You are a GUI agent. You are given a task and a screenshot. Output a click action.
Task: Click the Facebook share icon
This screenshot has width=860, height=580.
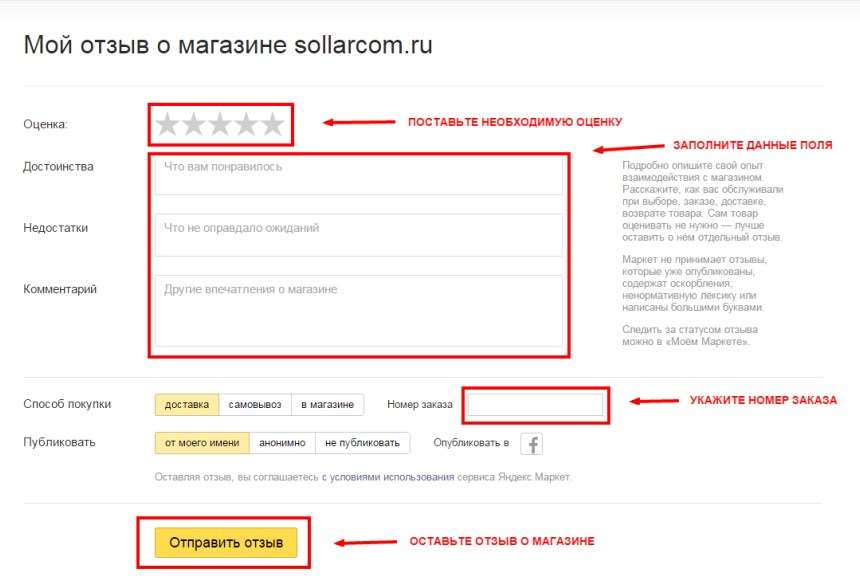(531, 443)
